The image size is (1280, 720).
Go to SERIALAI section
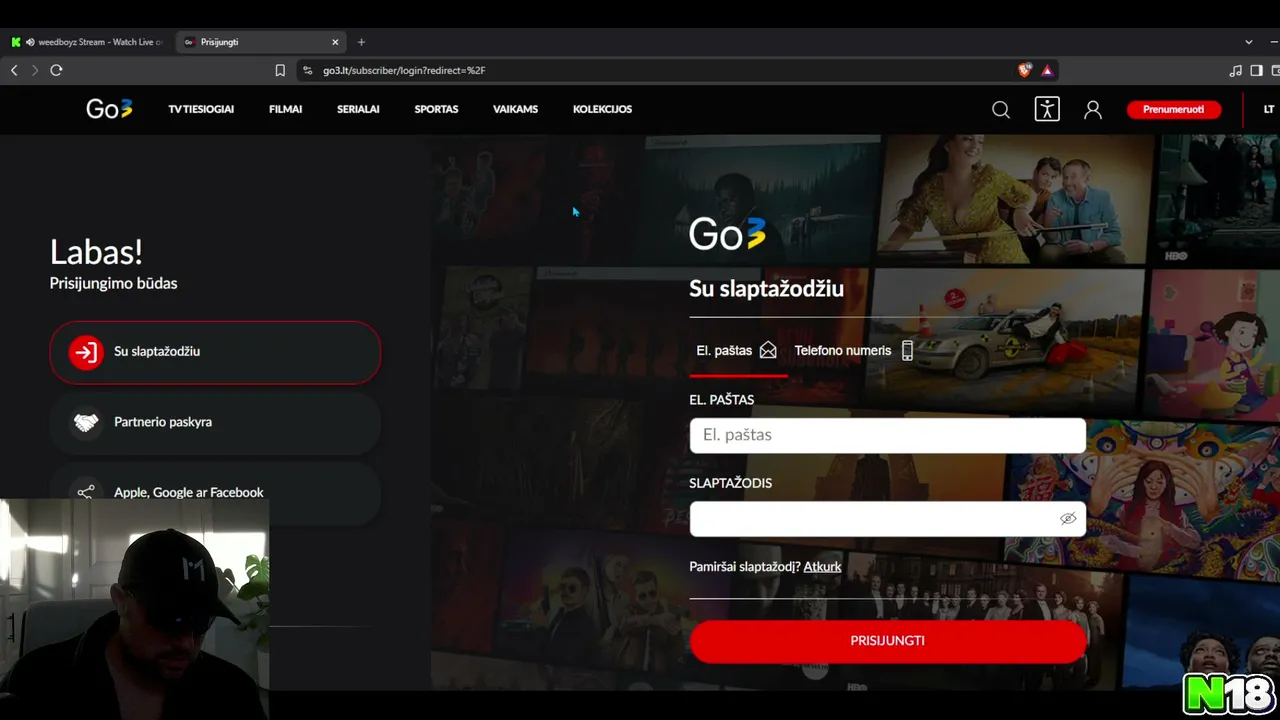358,109
